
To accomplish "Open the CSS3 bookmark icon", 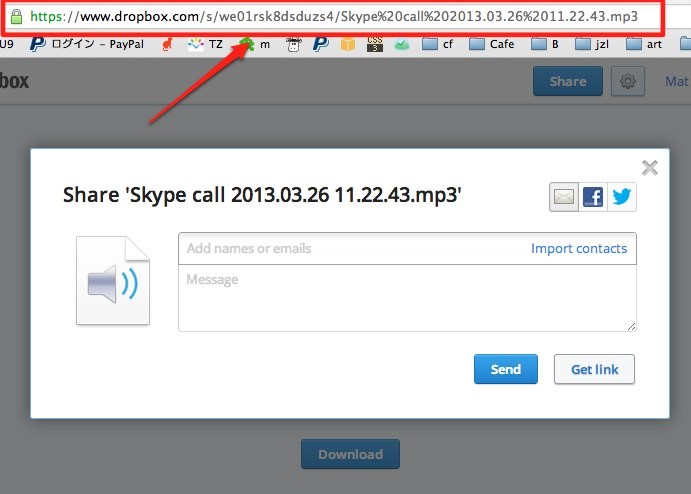I will (x=375, y=44).
